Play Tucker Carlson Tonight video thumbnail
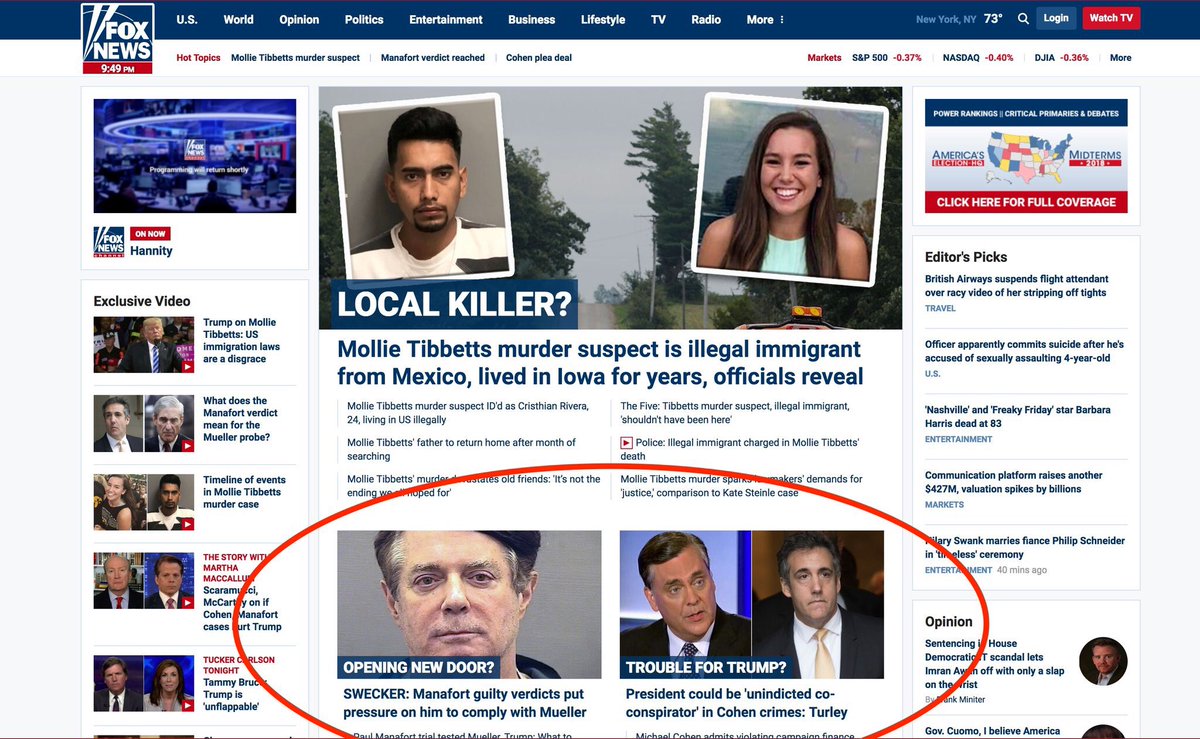1200x739 pixels. pos(144,684)
